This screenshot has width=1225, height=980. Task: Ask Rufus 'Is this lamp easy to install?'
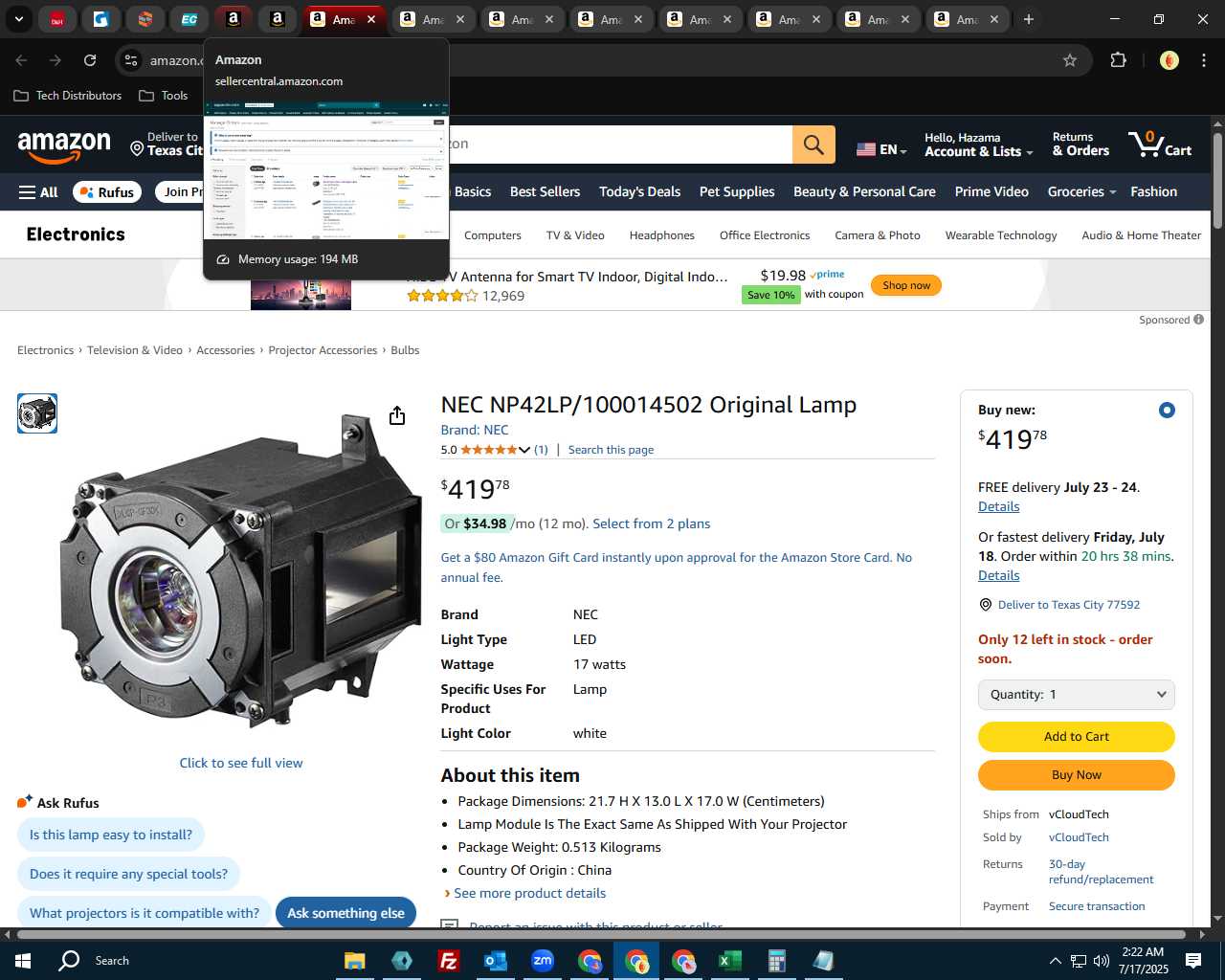(111, 835)
